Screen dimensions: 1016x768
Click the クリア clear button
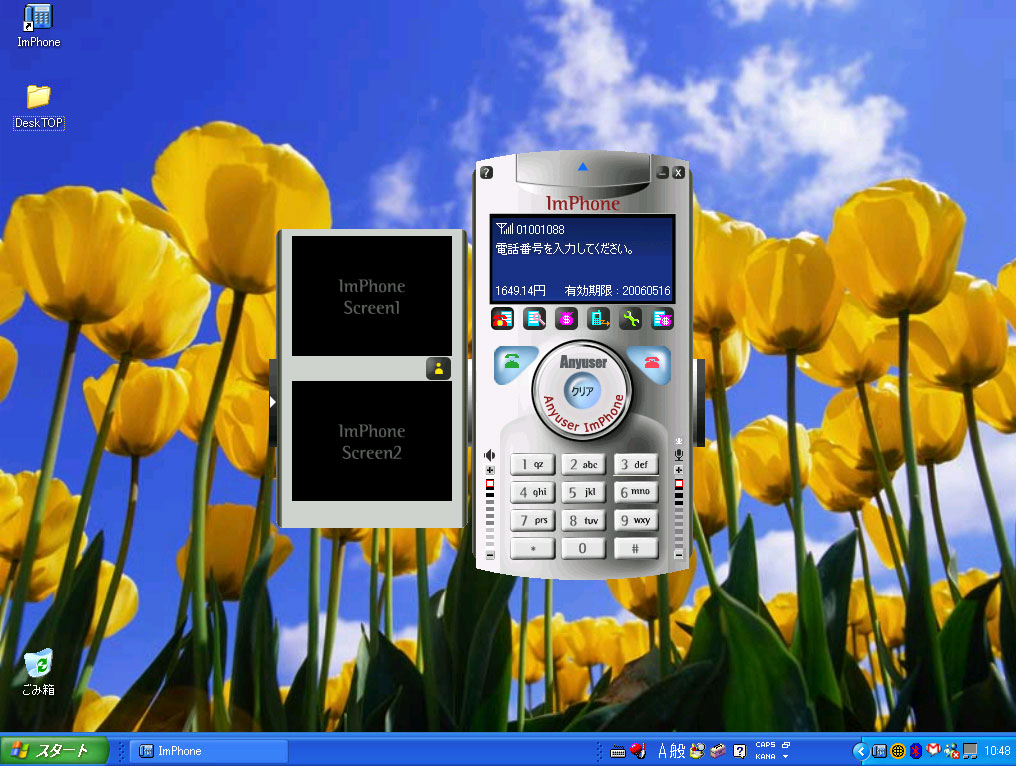(583, 391)
